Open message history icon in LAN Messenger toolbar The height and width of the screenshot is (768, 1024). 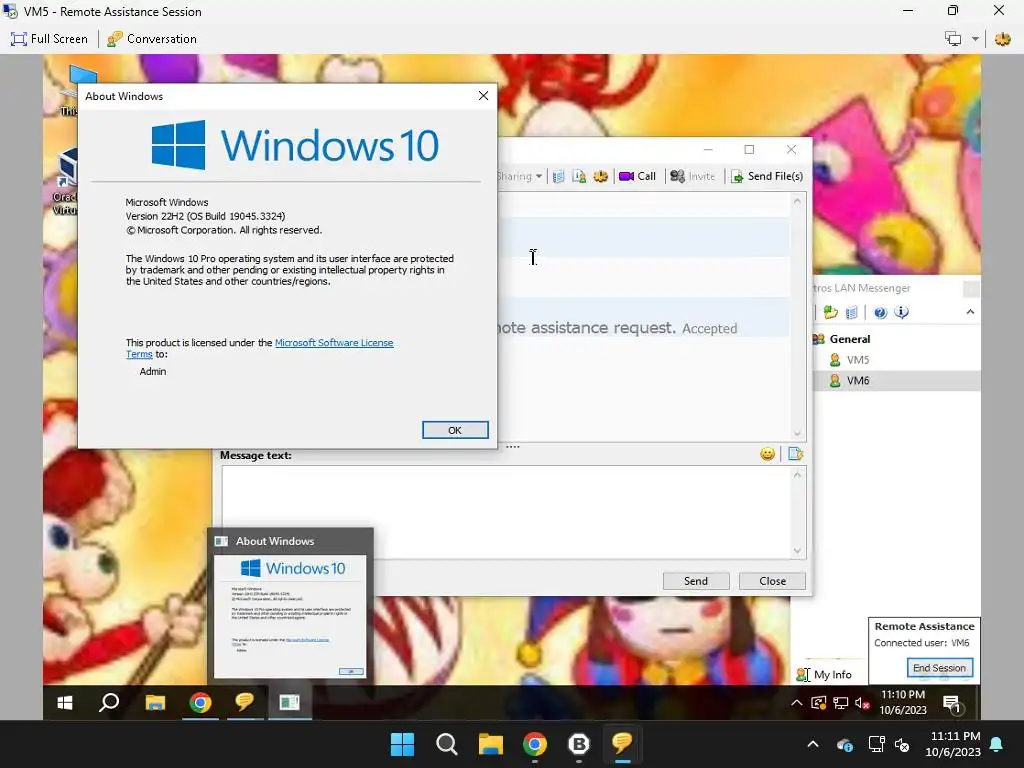[851, 312]
